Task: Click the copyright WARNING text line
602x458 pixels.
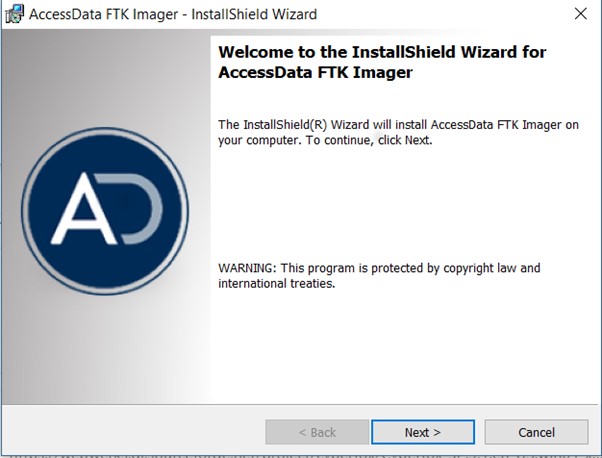Action: click(378, 268)
